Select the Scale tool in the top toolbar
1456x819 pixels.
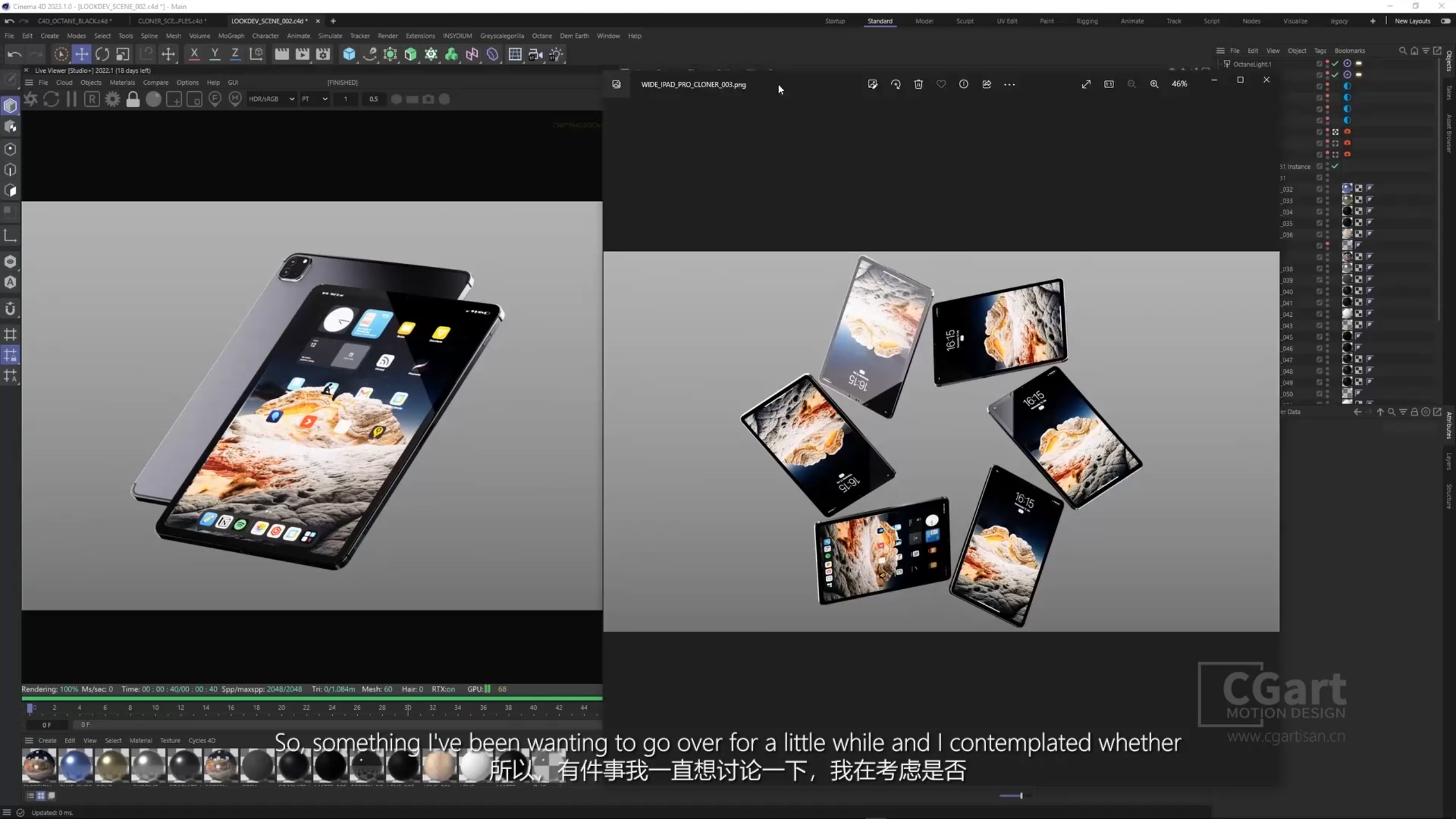click(x=123, y=54)
